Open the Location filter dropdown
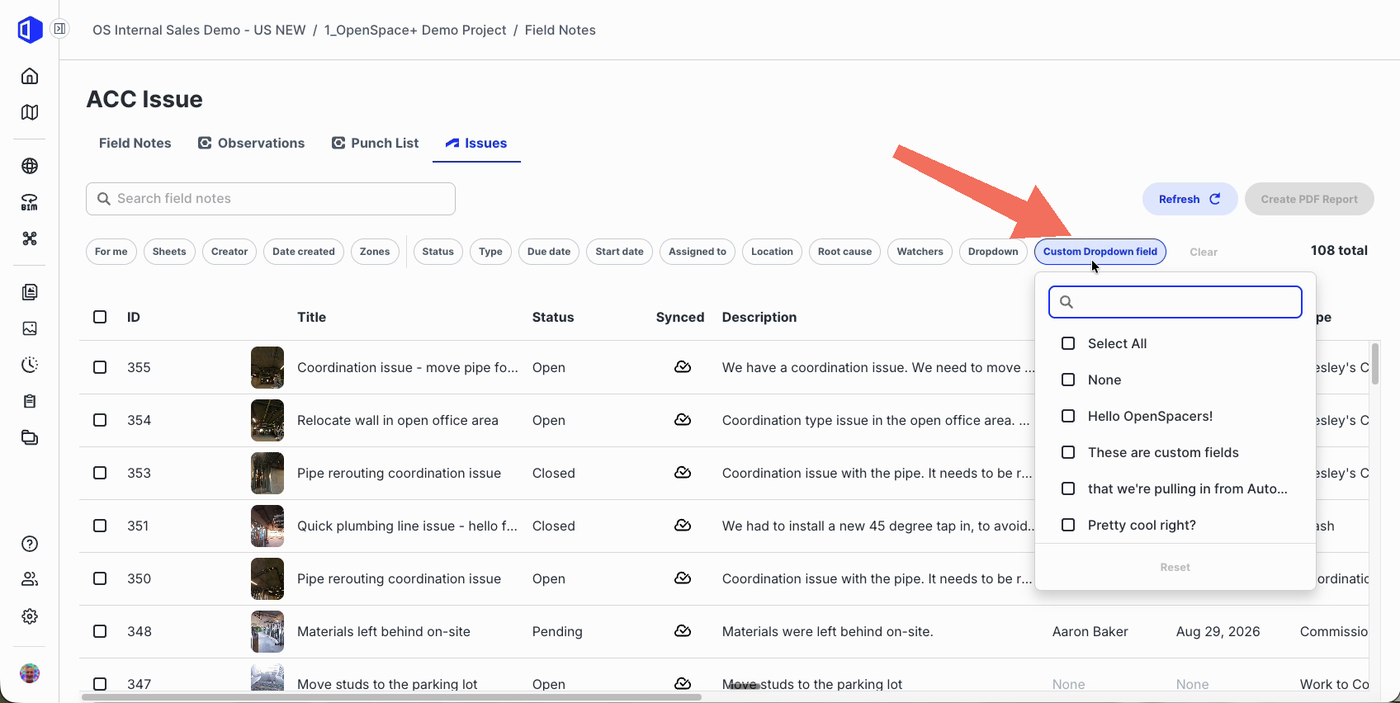Screen dimensions: 1400x703 [x=772, y=252]
